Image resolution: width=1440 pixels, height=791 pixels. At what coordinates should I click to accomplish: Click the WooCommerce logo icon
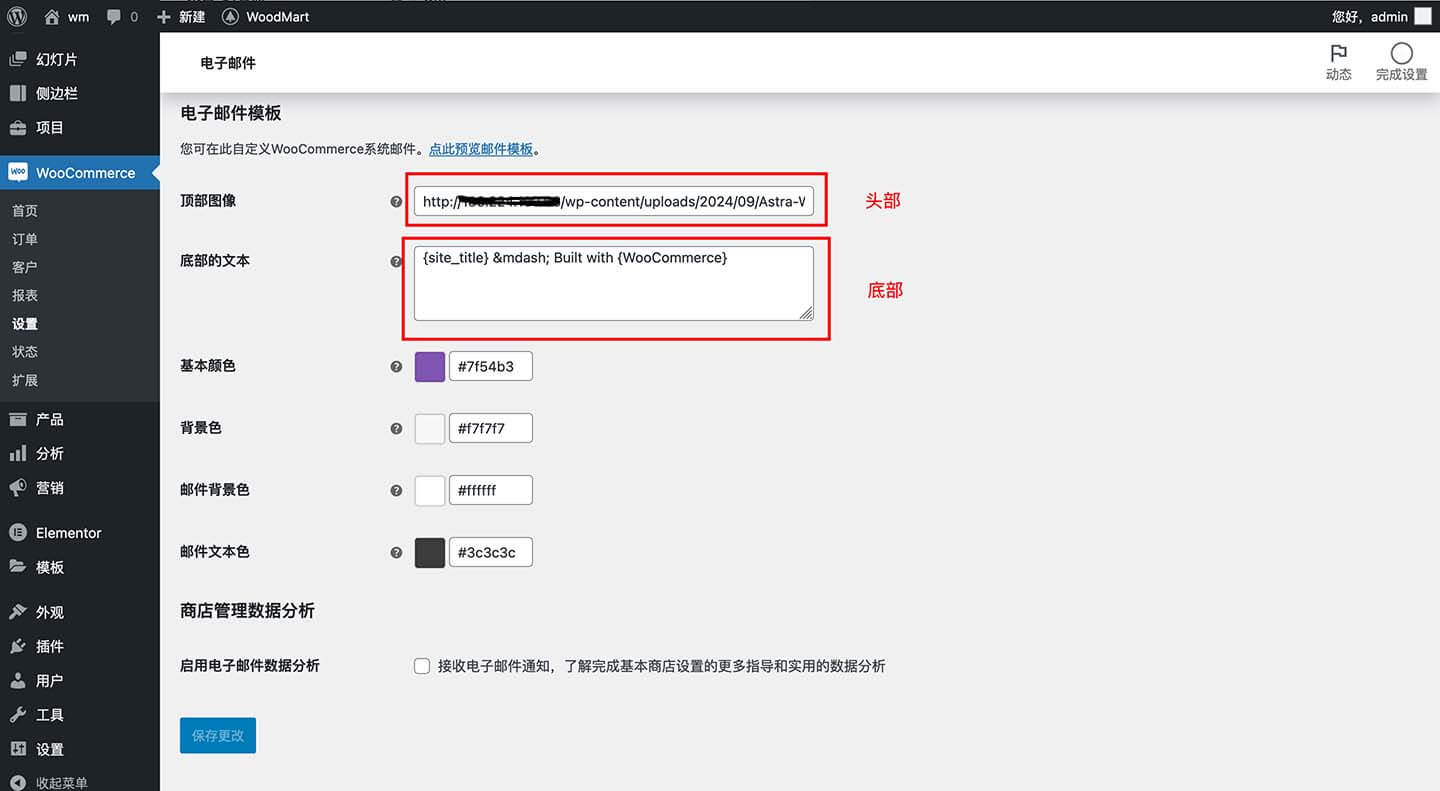click(x=18, y=172)
